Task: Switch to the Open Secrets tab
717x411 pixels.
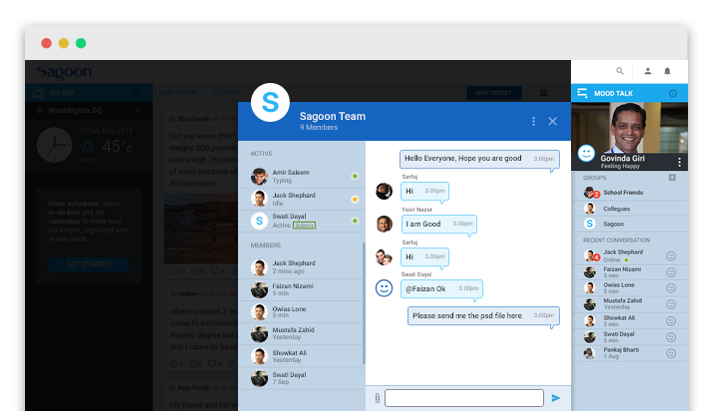Action: [x=178, y=92]
